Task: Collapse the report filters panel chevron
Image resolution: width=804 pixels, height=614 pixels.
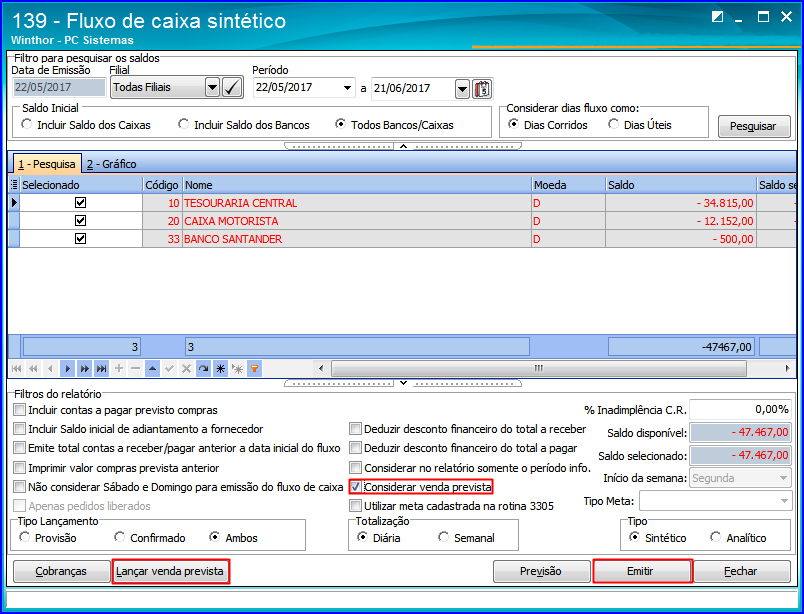Action: (x=403, y=383)
